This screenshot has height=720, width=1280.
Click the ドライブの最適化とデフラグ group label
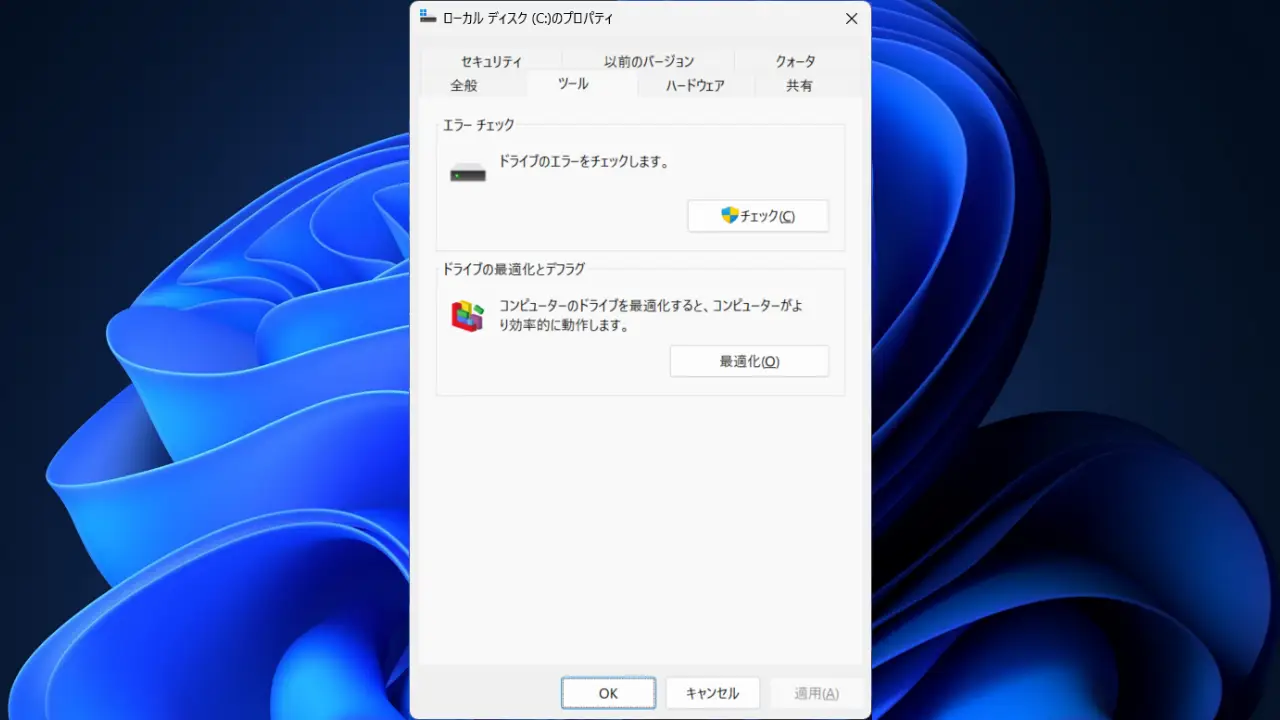click(x=513, y=268)
